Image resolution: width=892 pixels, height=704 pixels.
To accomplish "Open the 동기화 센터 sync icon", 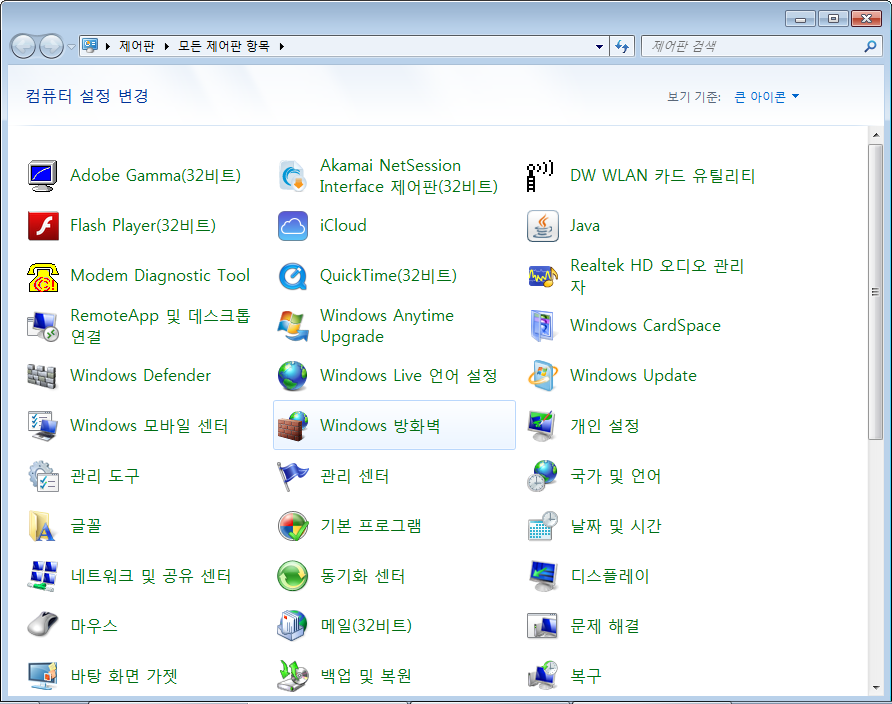I will pos(293,575).
